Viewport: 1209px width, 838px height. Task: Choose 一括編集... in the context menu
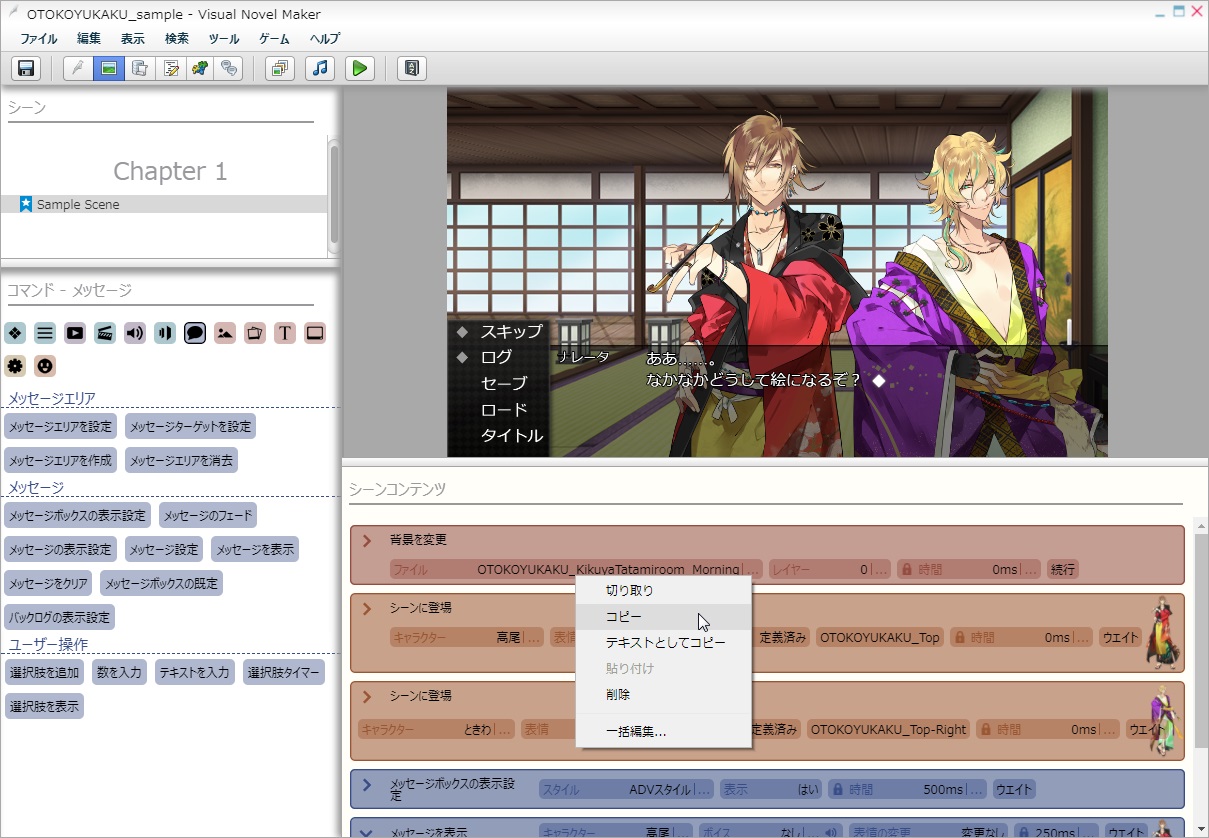coord(663,731)
